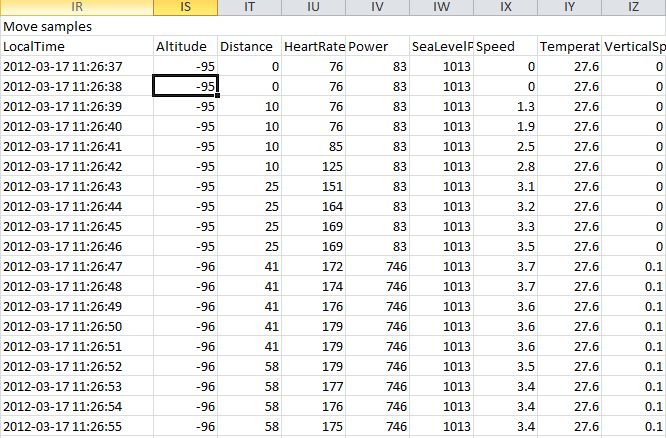This screenshot has height=438, width=666.
Task: Select time cell 2012-03-17 11:26:48
Action: [76, 286]
